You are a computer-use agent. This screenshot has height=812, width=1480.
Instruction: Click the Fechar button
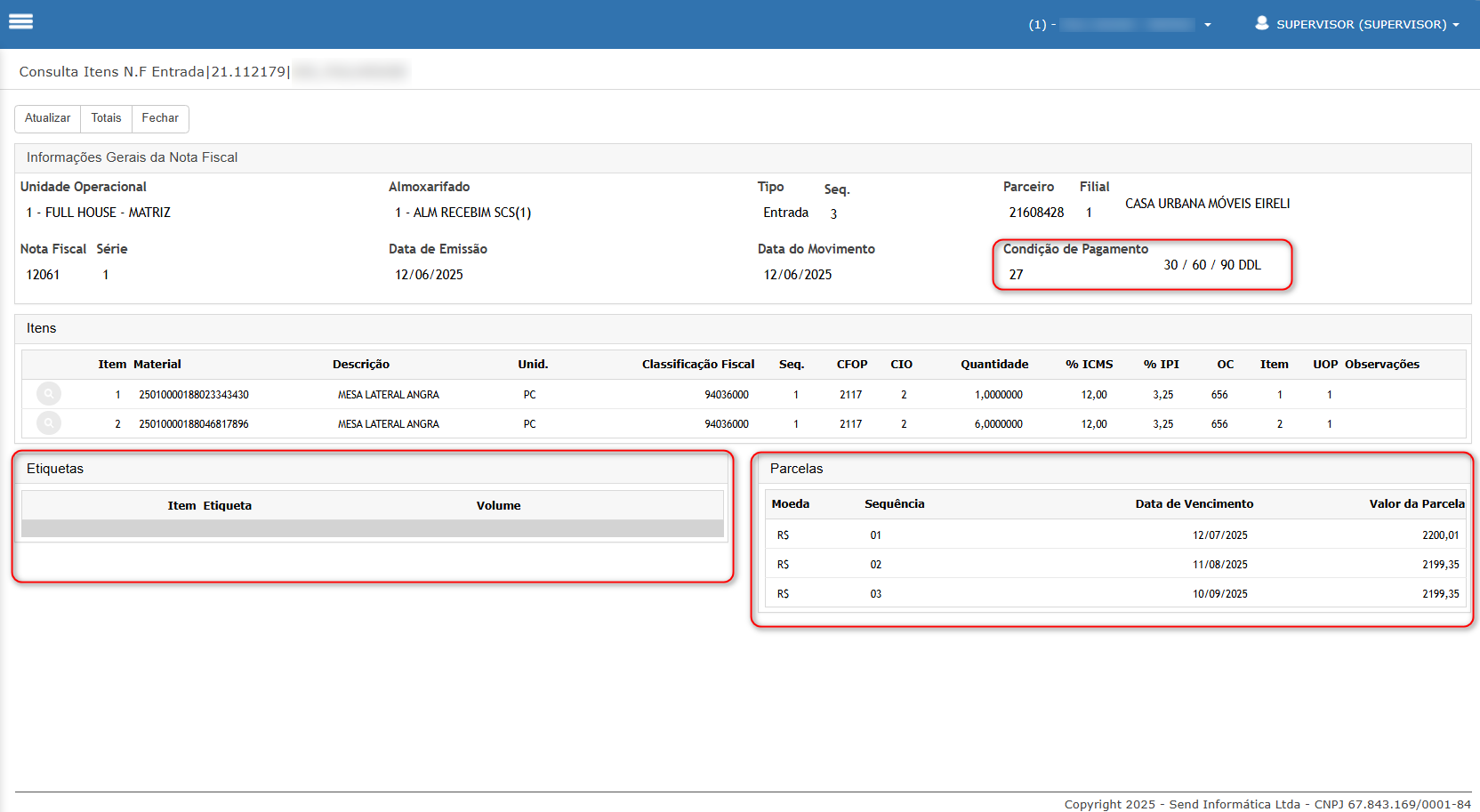click(160, 118)
